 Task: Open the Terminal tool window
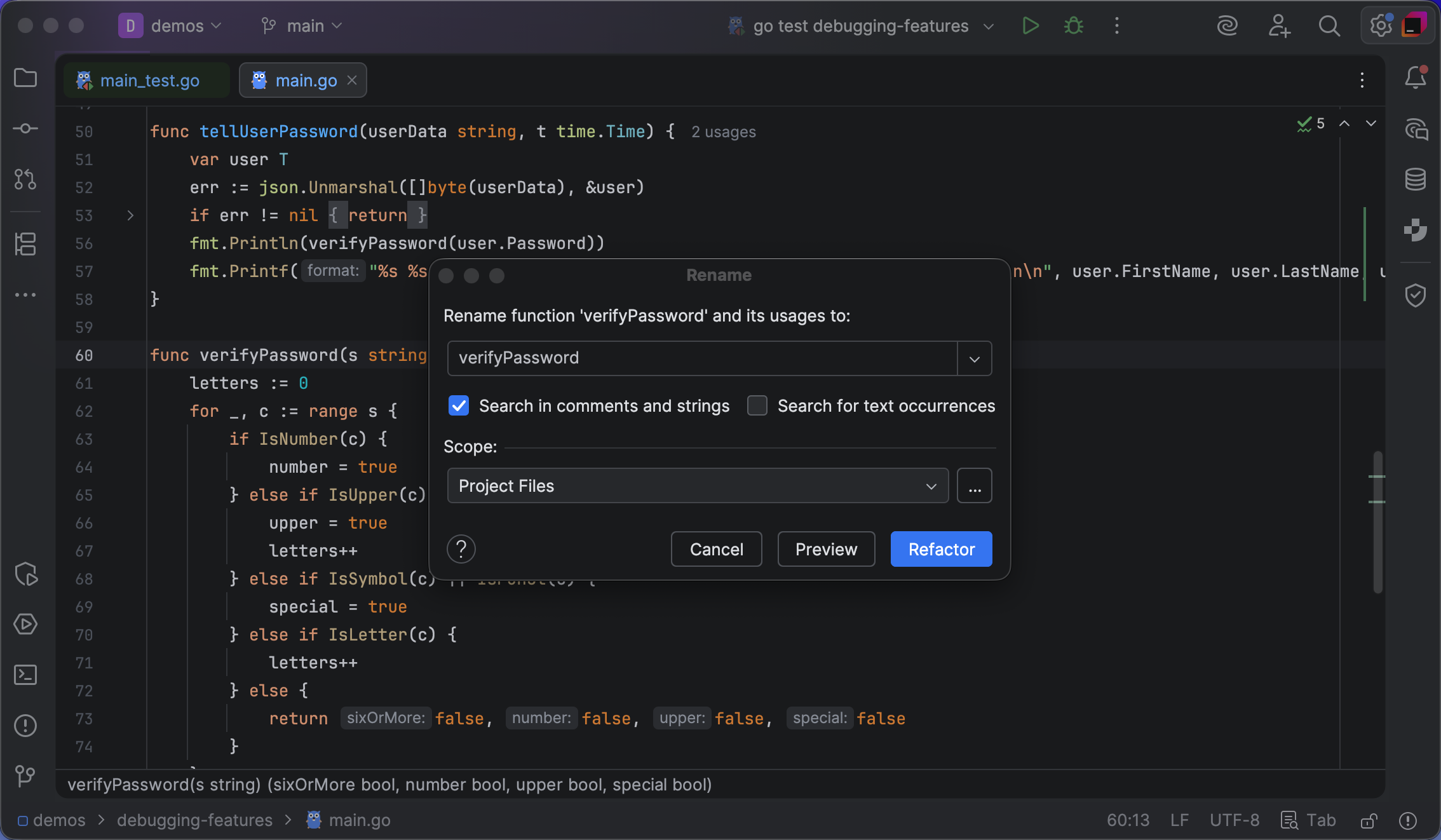tap(25, 675)
